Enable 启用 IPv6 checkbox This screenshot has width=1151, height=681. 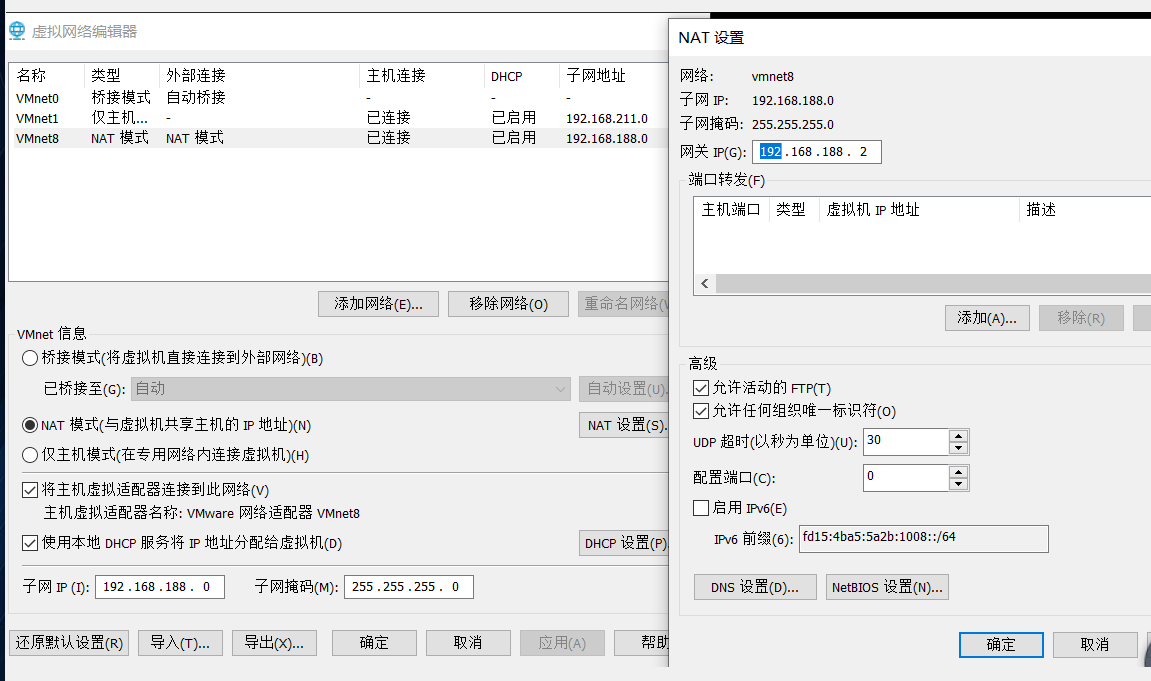701,508
